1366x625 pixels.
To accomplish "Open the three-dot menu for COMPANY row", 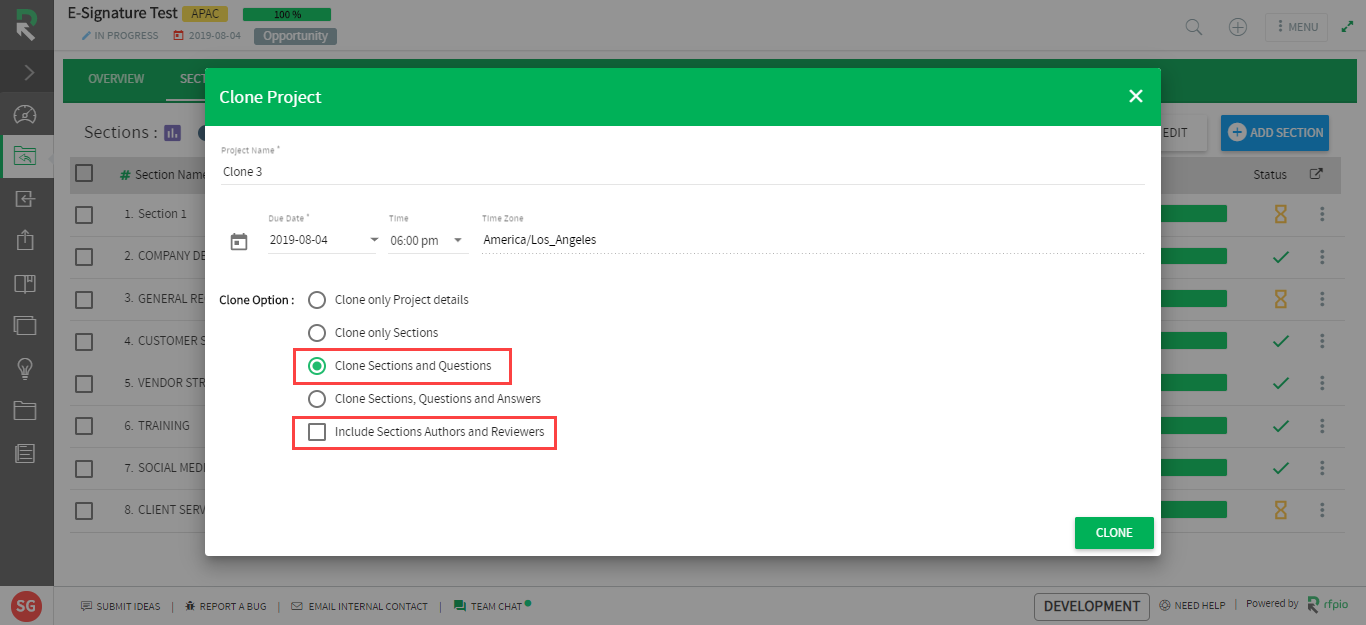I will (x=1322, y=257).
